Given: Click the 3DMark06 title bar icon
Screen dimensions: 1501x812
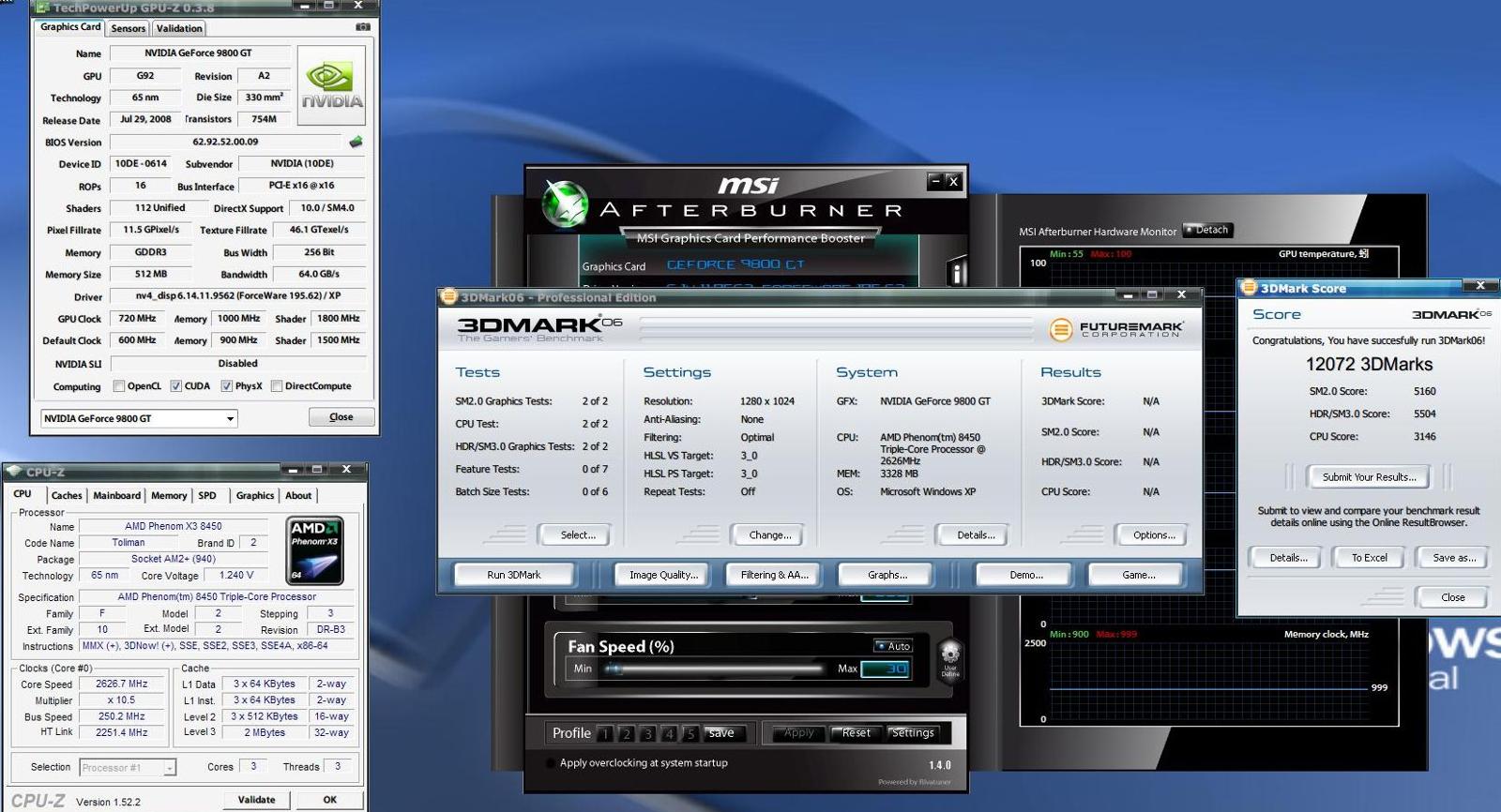Looking at the screenshot, I should 449,296.
